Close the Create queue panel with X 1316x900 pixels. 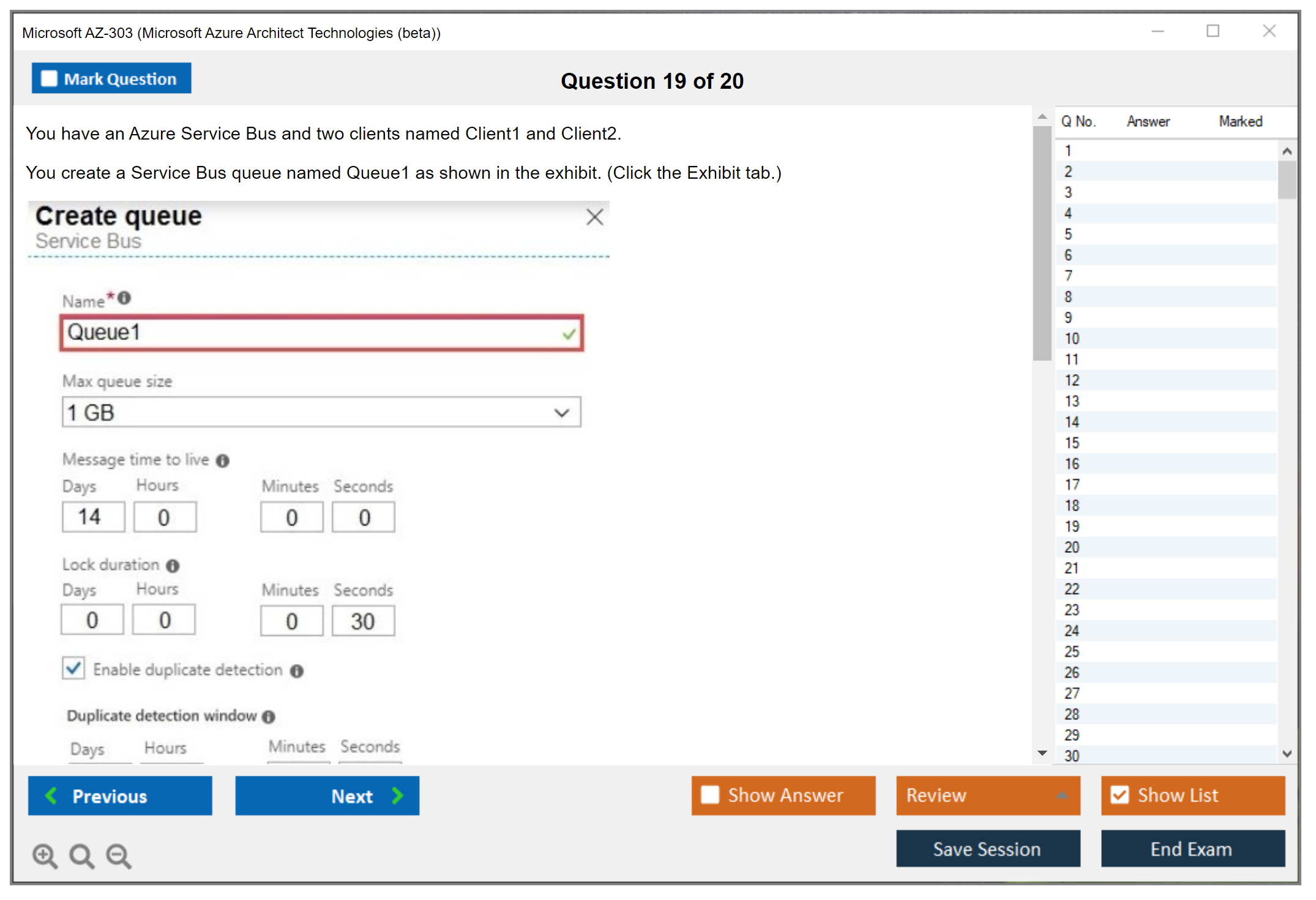[x=594, y=217]
